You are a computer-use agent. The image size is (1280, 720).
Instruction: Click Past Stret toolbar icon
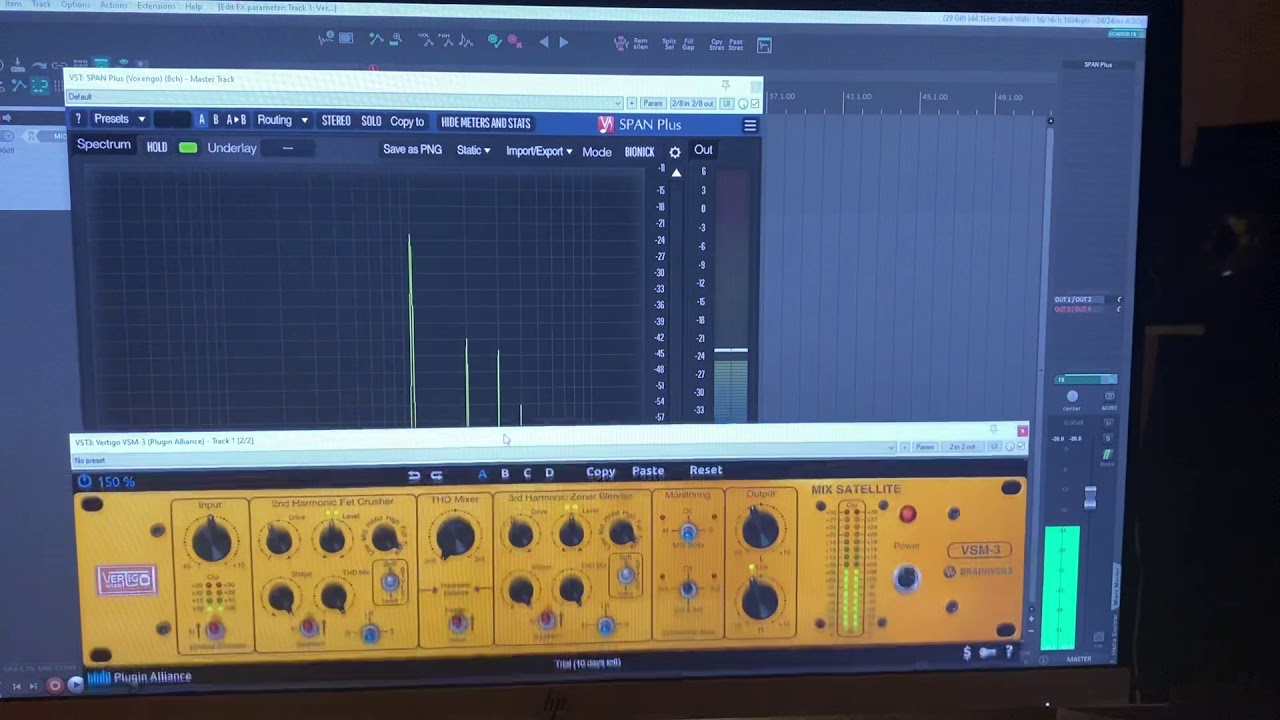point(736,44)
